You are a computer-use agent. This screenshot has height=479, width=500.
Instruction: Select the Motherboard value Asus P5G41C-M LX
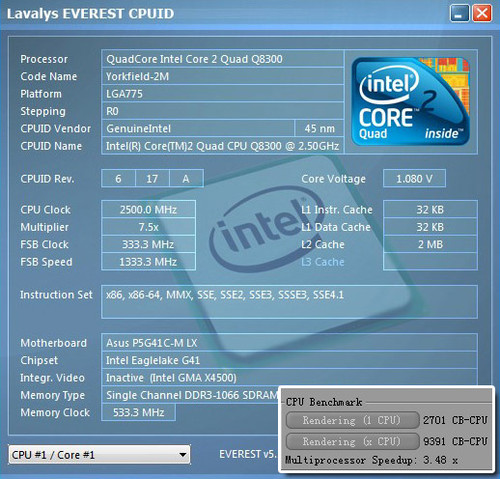tap(289, 343)
